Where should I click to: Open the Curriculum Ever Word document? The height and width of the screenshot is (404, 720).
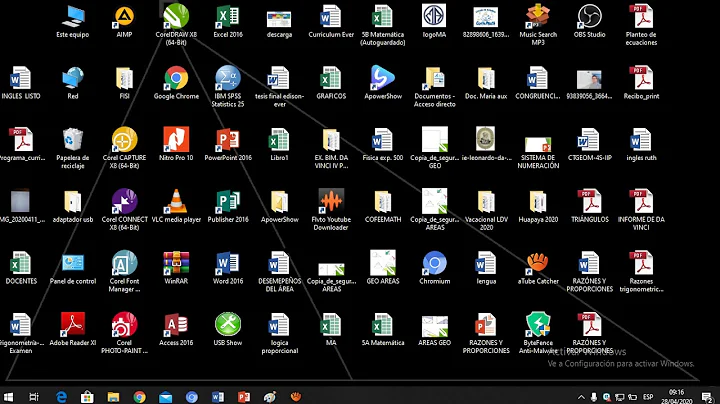(x=331, y=22)
